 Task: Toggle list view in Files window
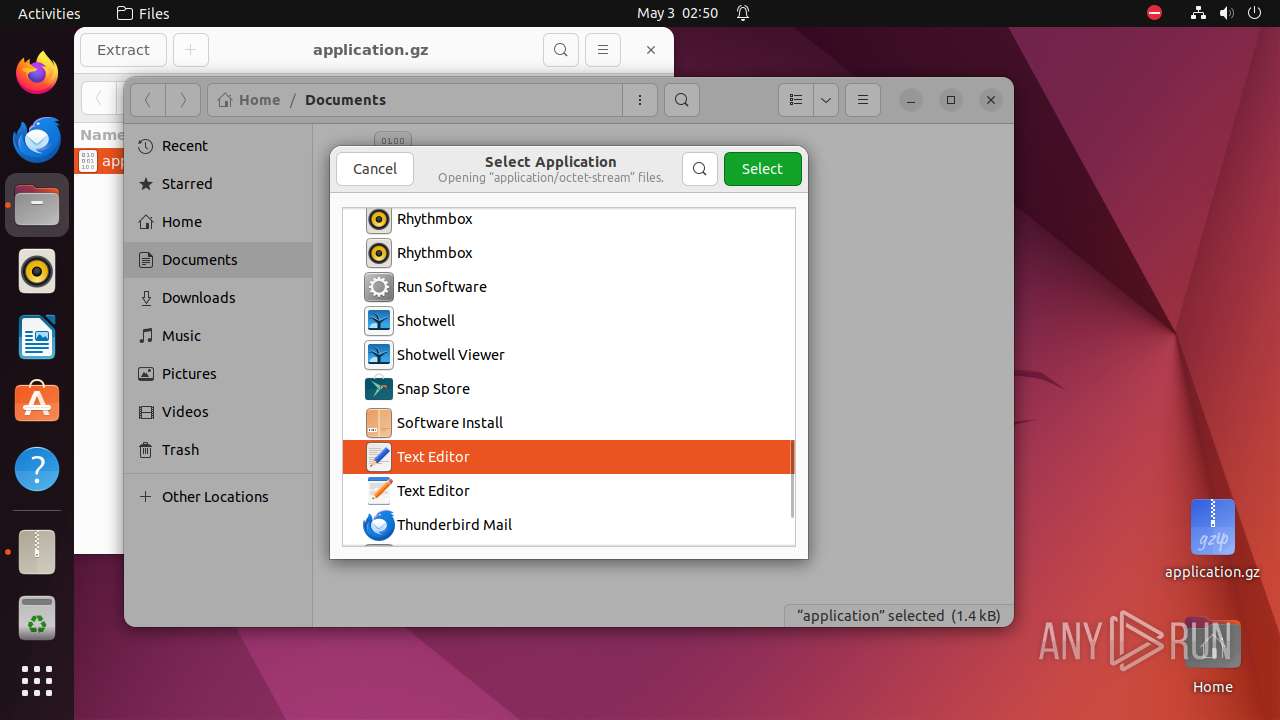click(796, 100)
